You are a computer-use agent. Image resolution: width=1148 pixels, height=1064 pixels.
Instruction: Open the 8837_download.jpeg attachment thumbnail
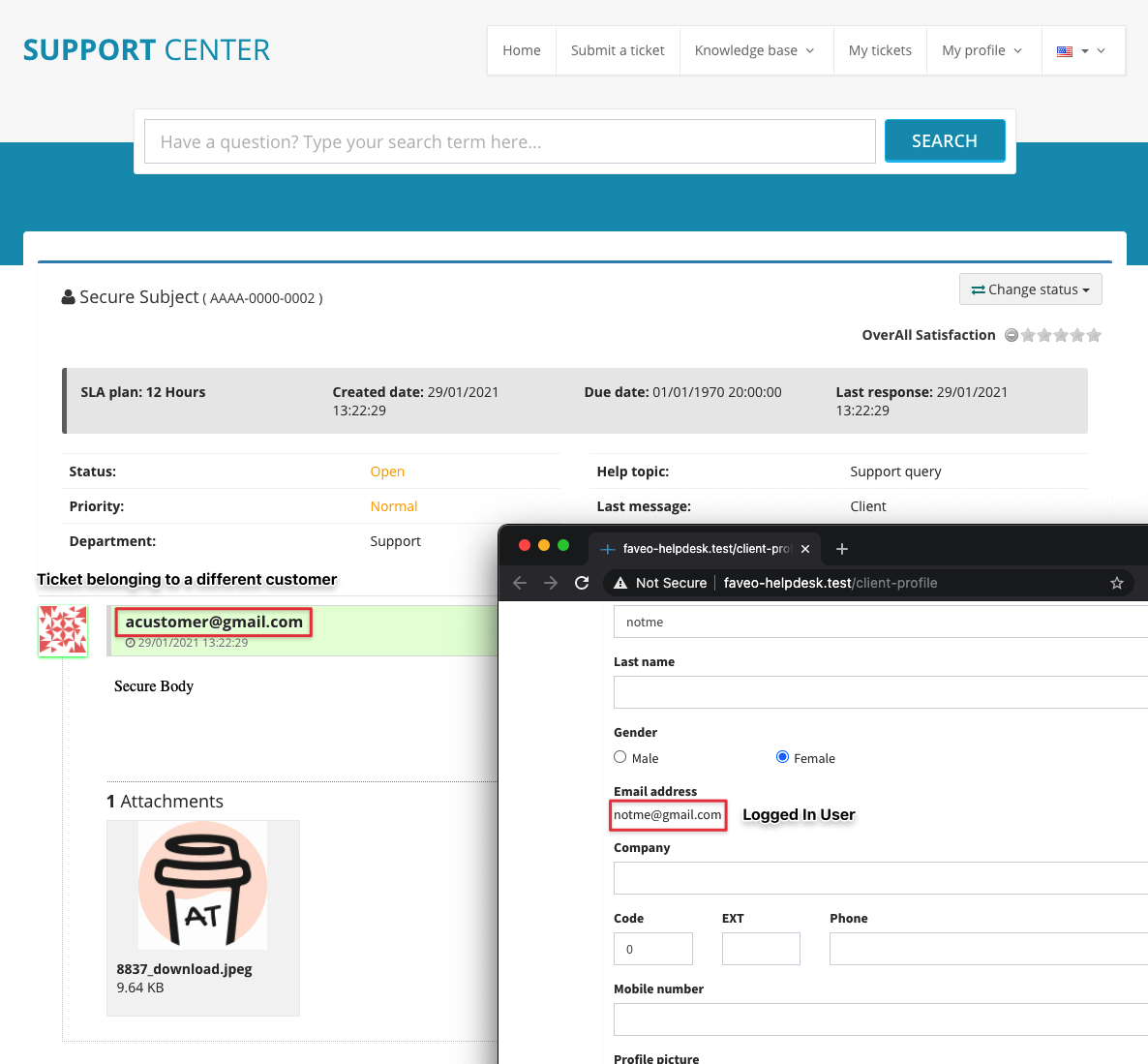pyautogui.click(x=202, y=884)
